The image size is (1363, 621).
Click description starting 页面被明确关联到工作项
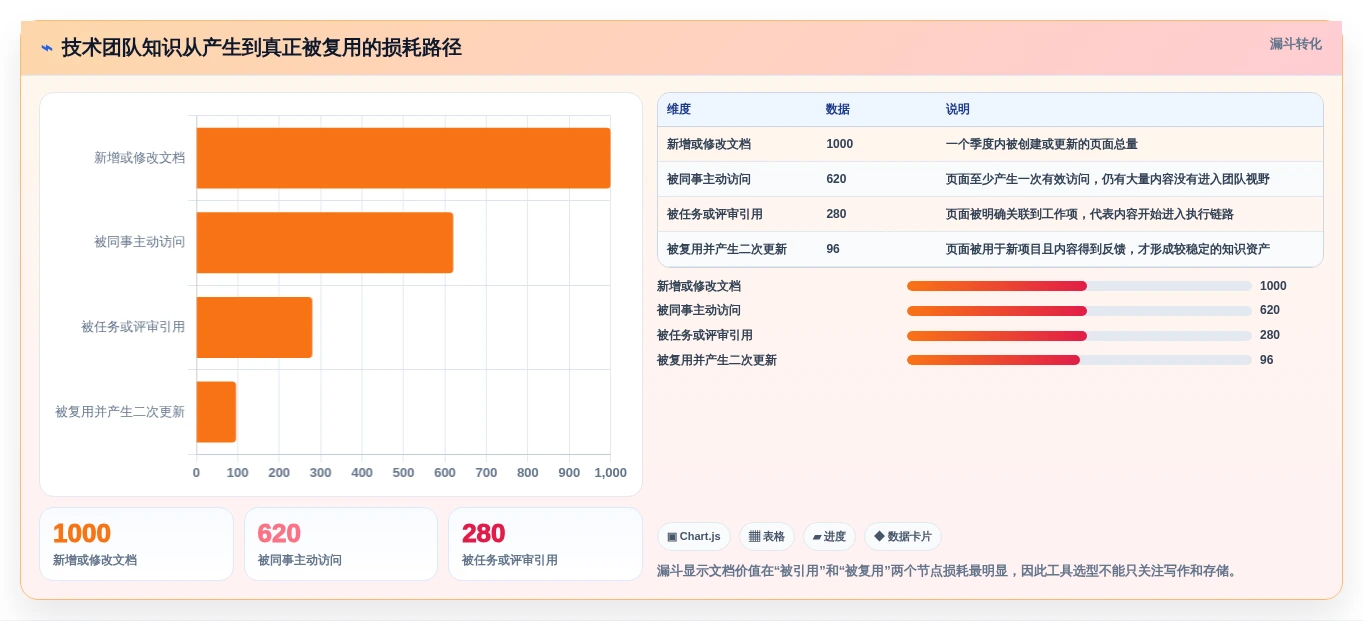tap(1090, 214)
